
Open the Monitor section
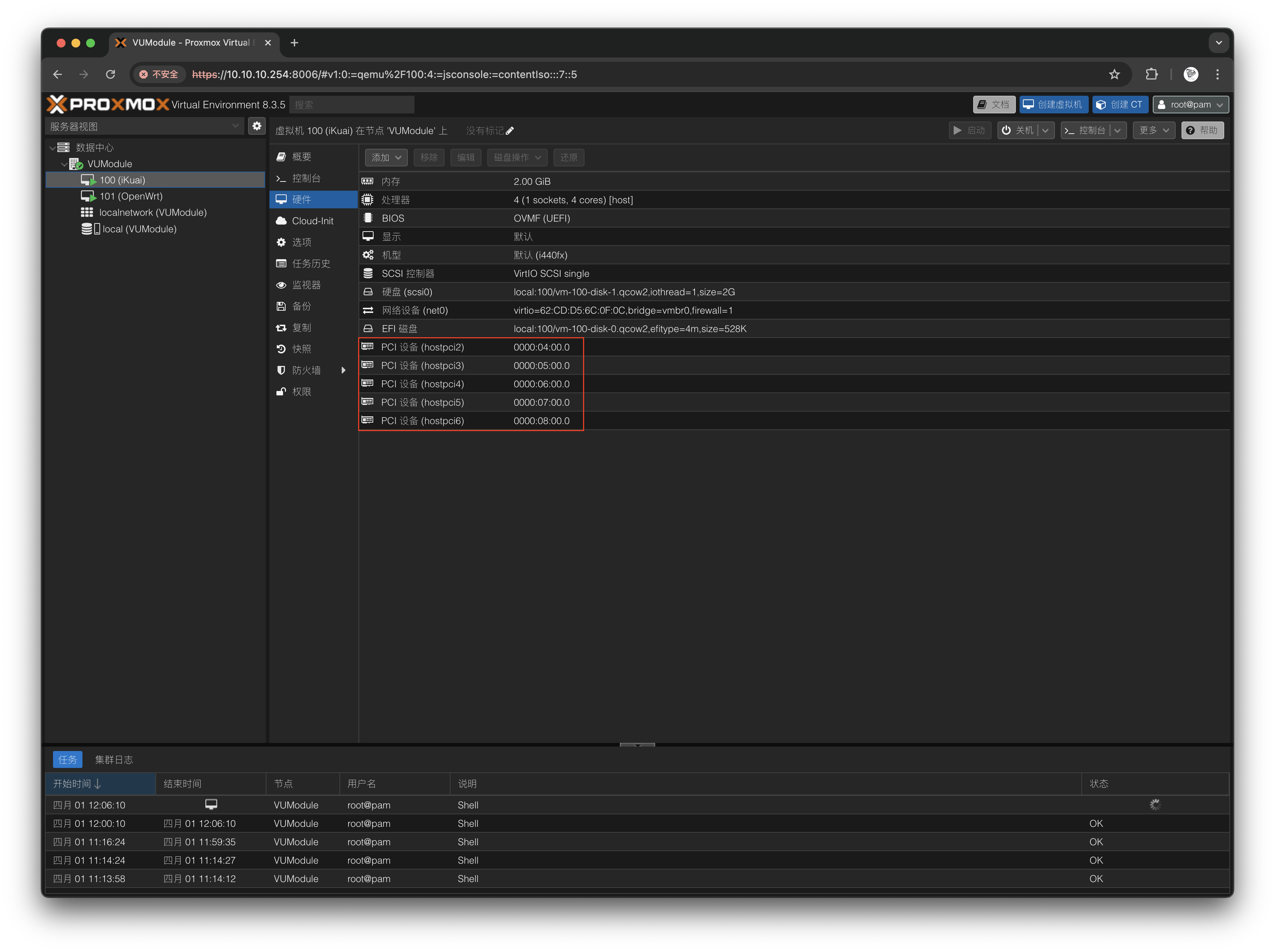click(x=306, y=285)
